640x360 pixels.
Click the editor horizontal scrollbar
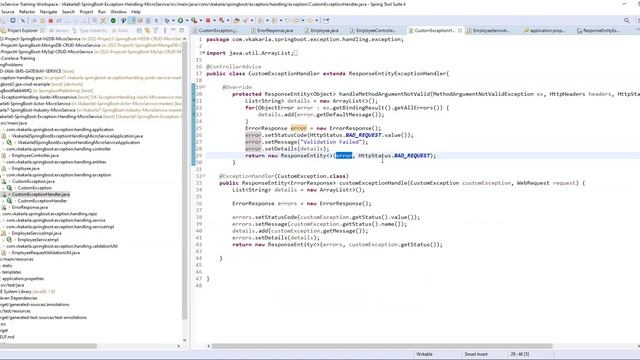coord(382,346)
